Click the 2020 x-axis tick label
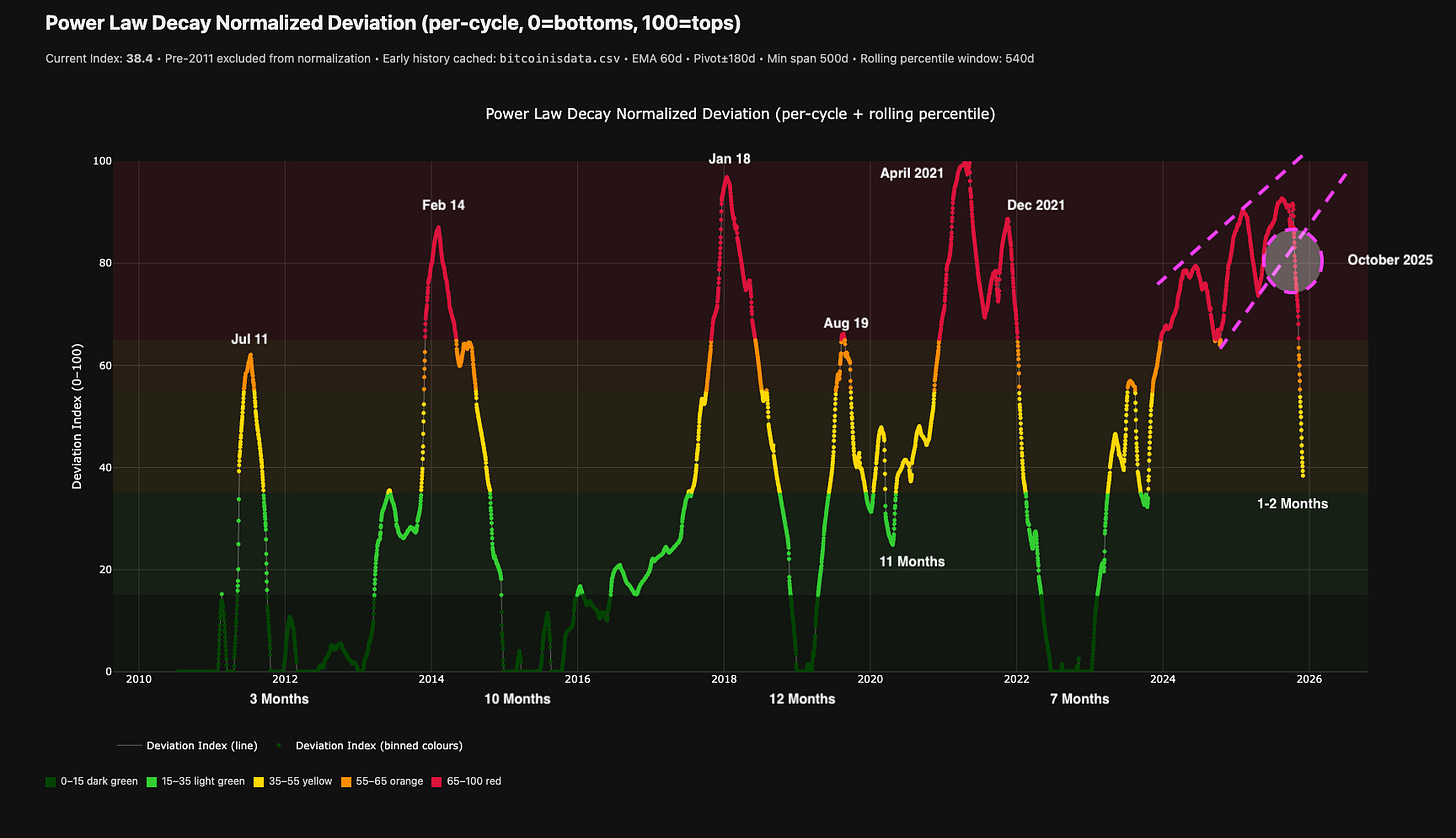Image resolution: width=1456 pixels, height=838 pixels. (870, 681)
